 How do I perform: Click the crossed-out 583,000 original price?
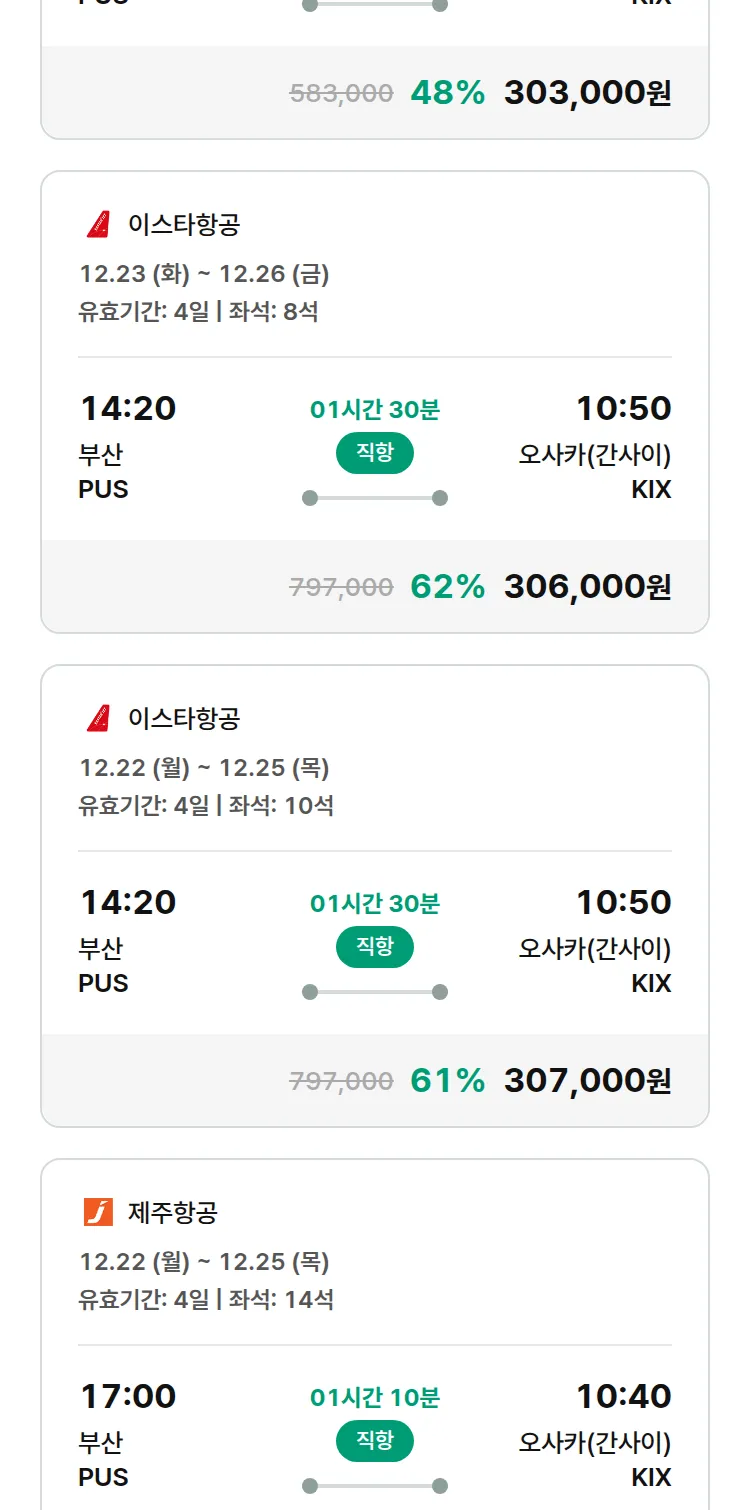pos(341,93)
